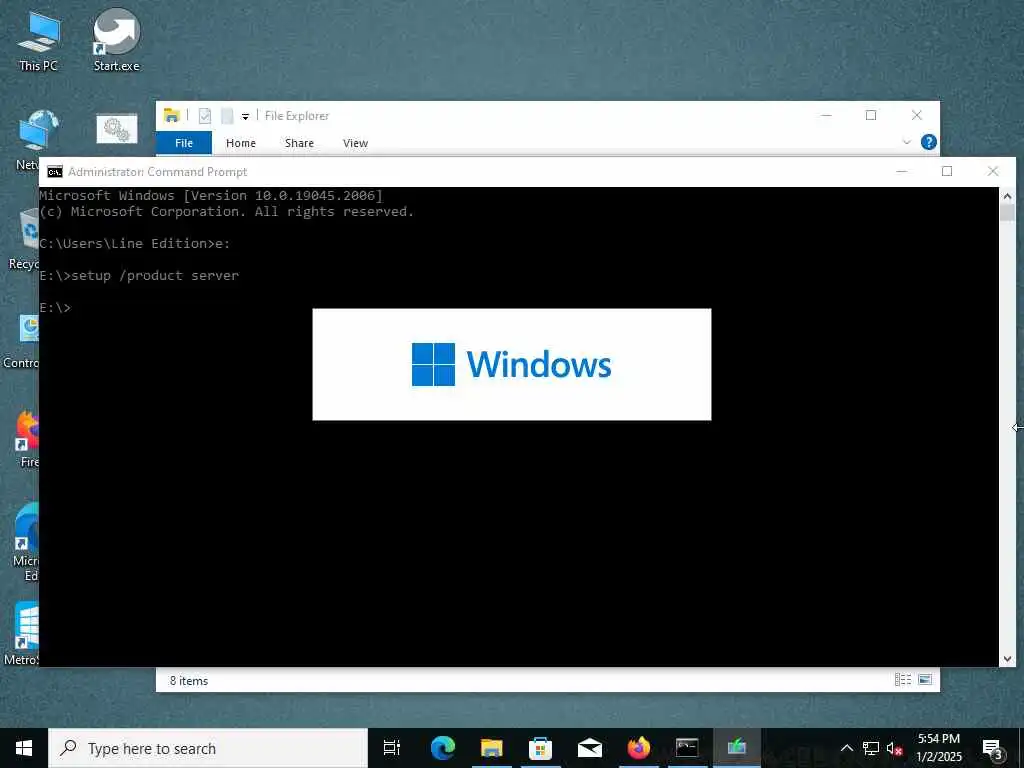This screenshot has height=768, width=1024.
Task: Switch to the Share ribbon tab
Action: (299, 143)
